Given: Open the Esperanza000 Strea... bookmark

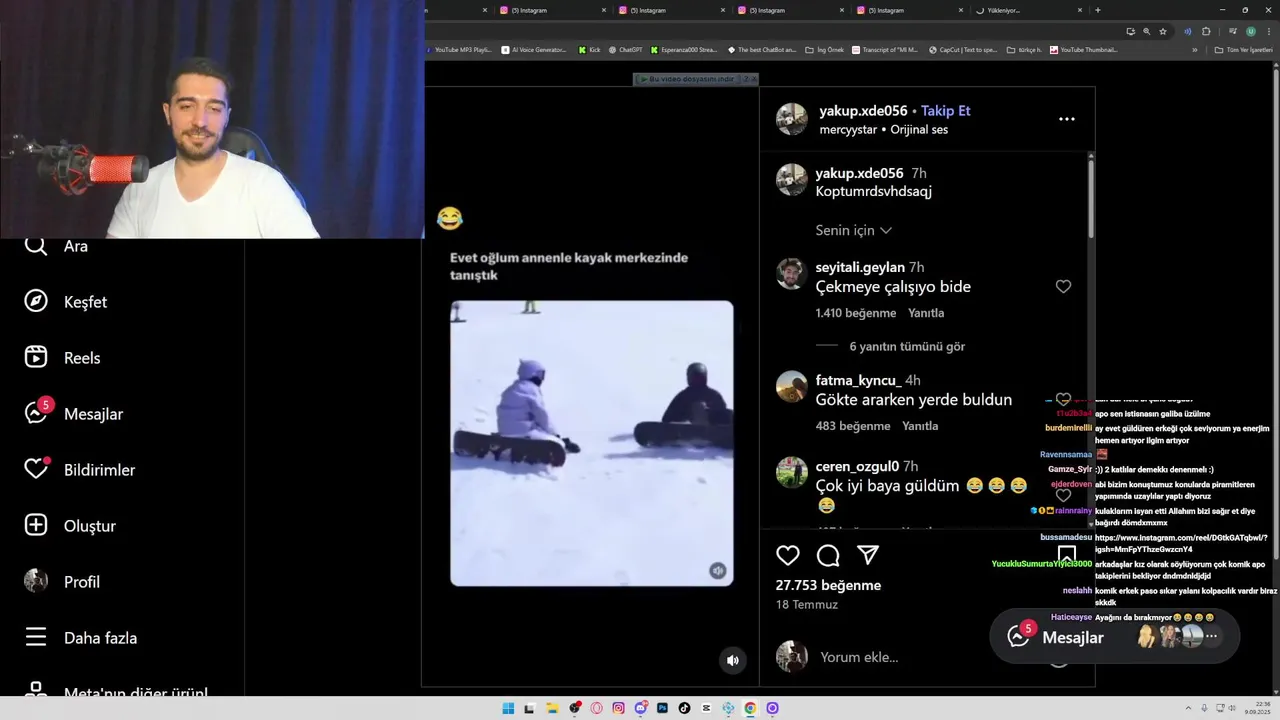Looking at the screenshot, I should pyautogui.click(x=684, y=50).
